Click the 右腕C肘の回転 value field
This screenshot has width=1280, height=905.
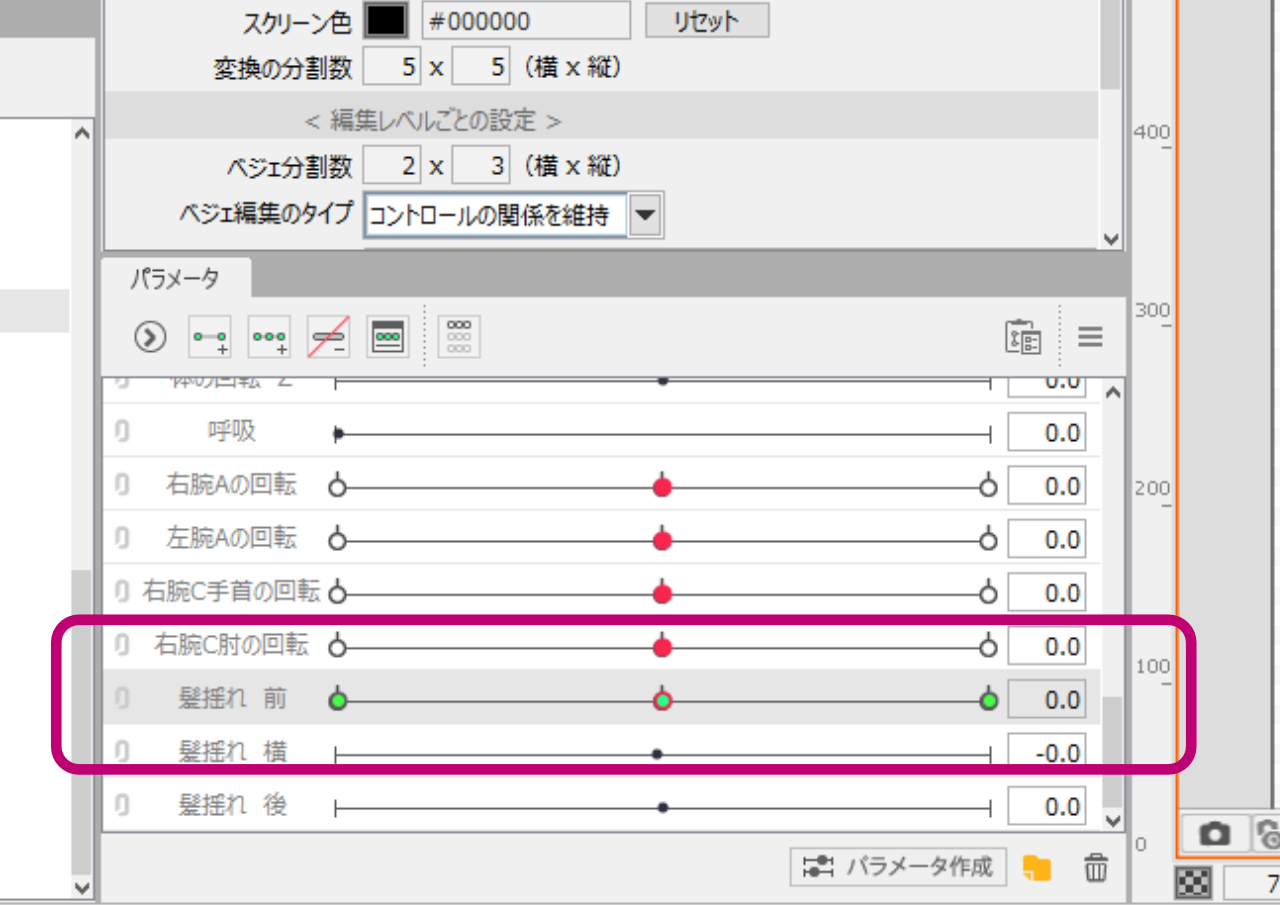click(1047, 647)
